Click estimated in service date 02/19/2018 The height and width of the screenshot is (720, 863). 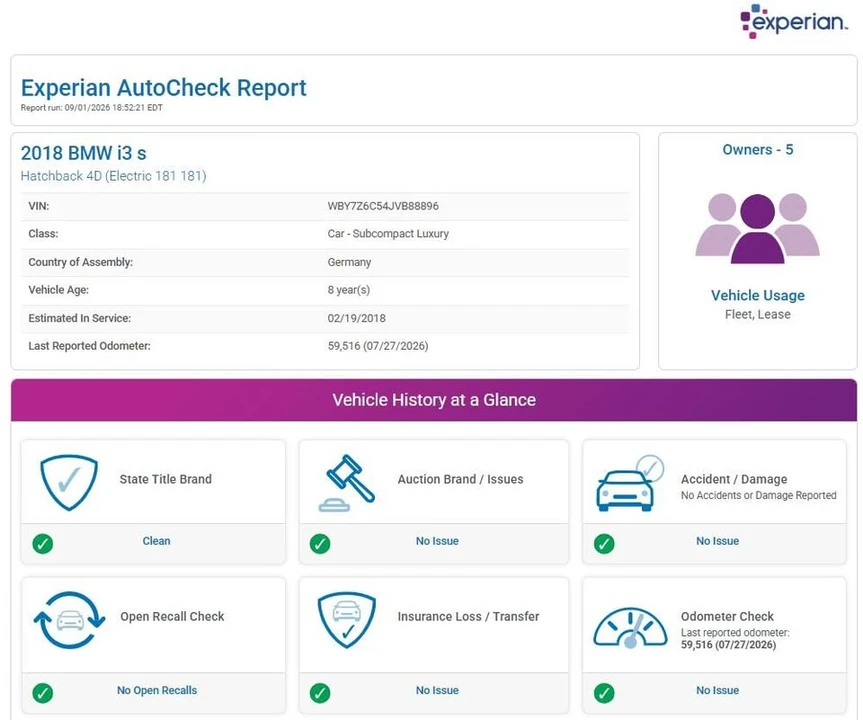pyautogui.click(x=357, y=318)
